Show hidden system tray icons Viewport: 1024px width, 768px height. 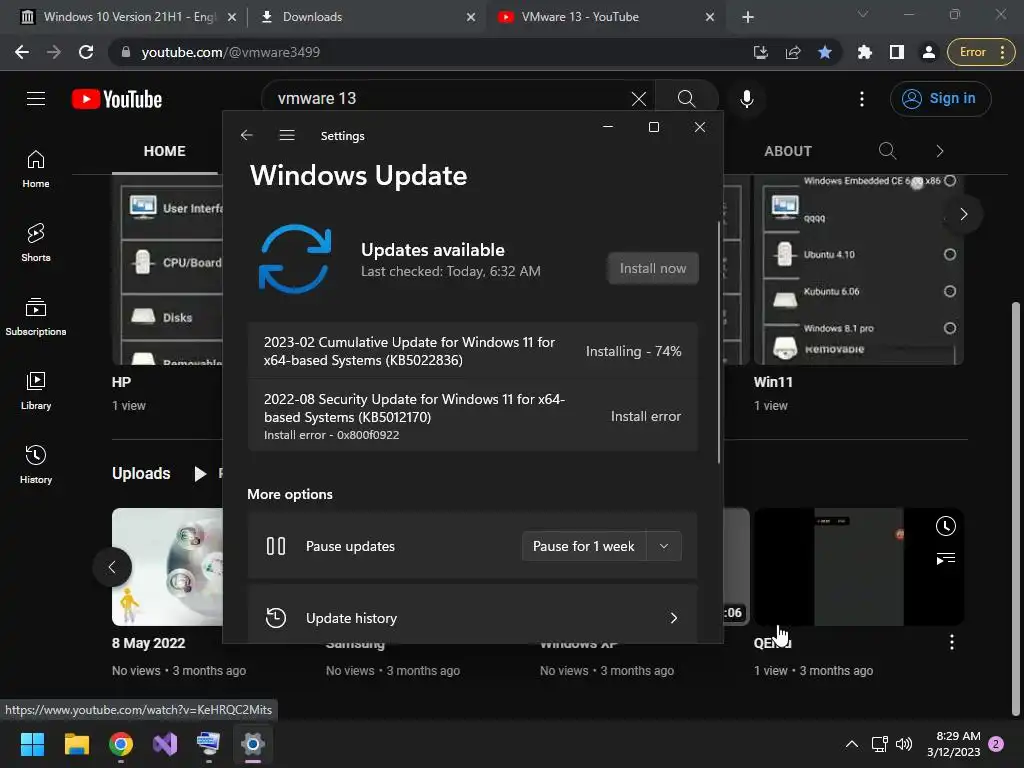click(852, 744)
